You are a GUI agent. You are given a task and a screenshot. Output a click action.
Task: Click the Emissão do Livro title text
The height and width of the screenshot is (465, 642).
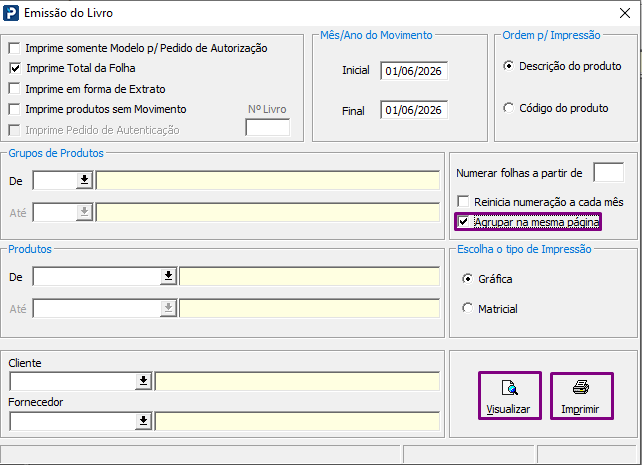pyautogui.click(x=68, y=13)
